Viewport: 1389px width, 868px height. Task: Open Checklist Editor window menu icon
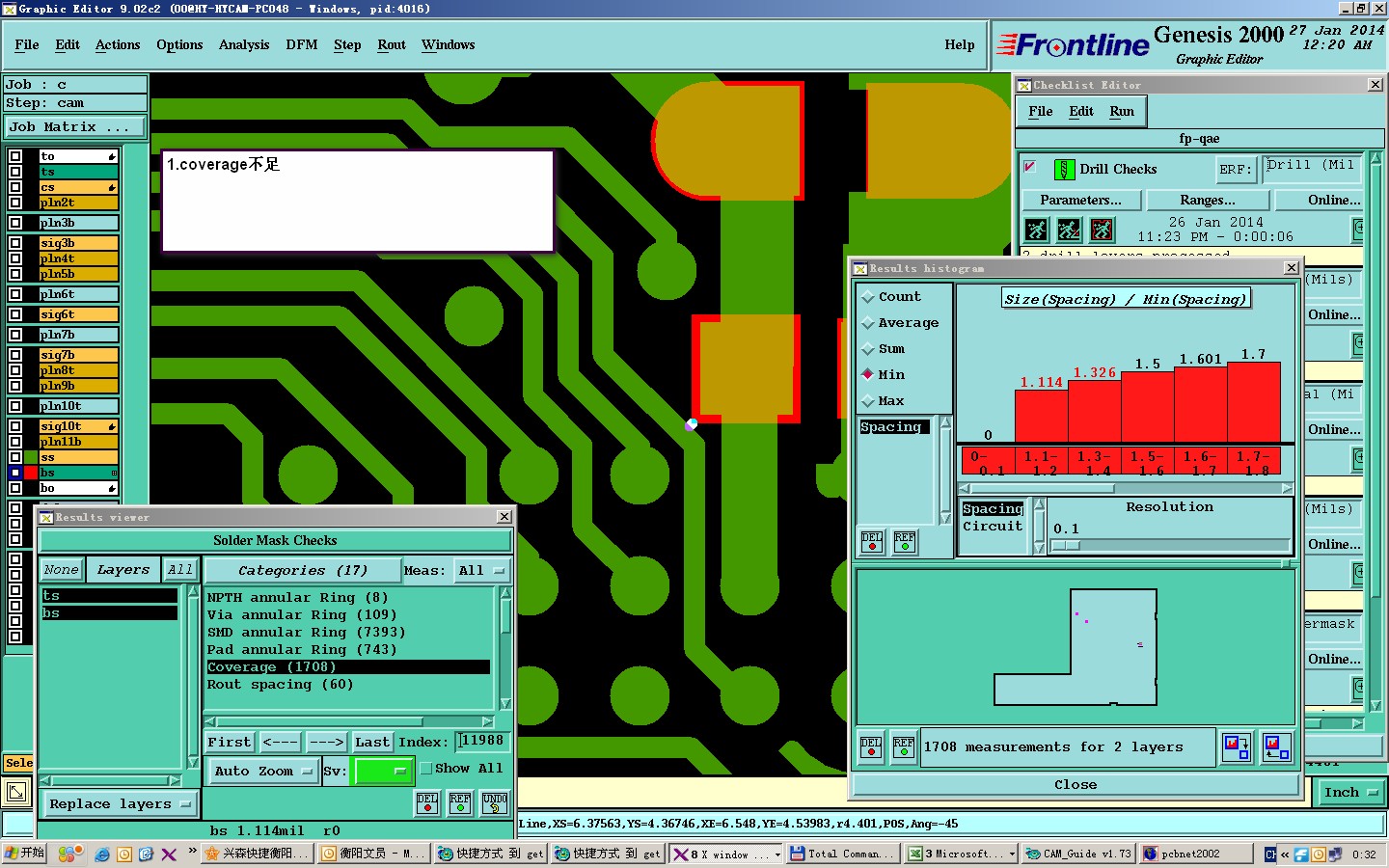coord(1024,86)
